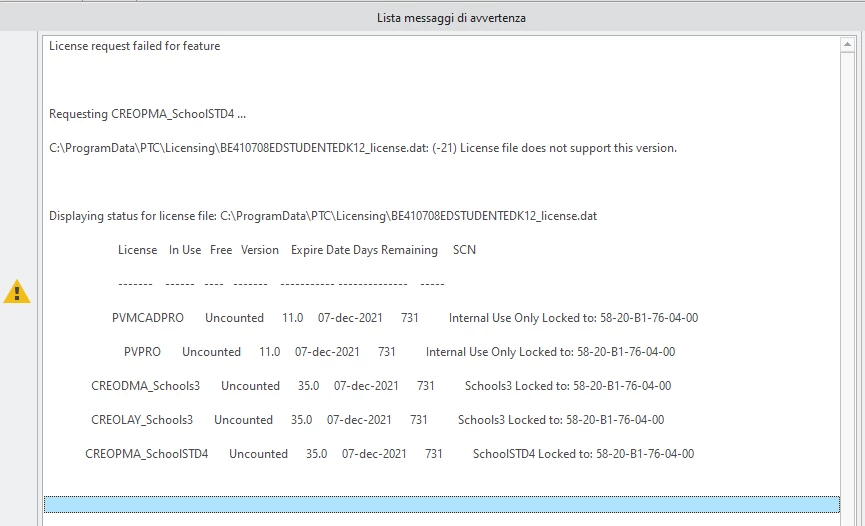Click version 11.0 in the PVMCADPRO row
Viewport: 865px width, 526px height.
pyautogui.click(x=292, y=318)
